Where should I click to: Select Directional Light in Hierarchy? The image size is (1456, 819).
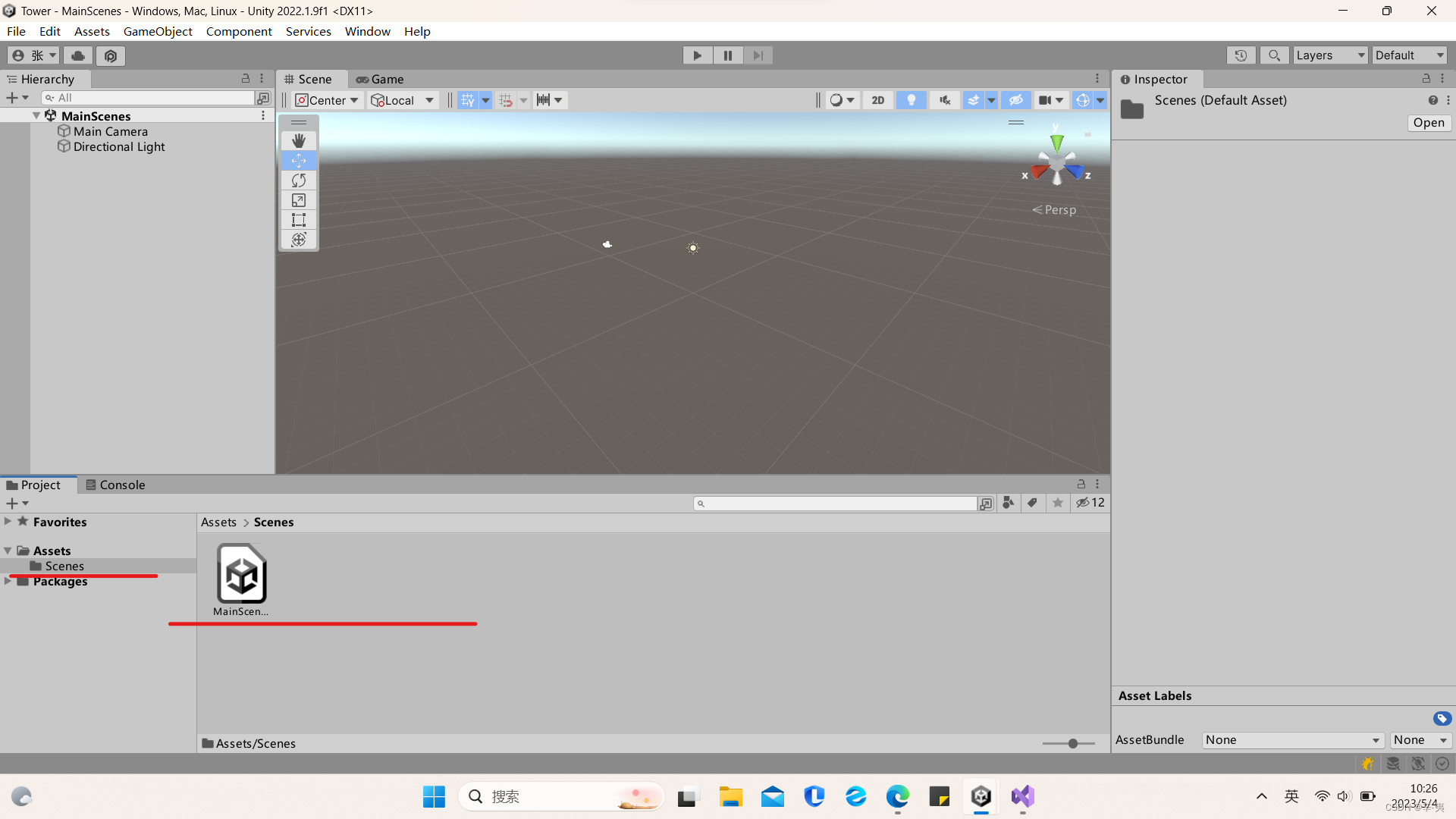pyautogui.click(x=119, y=147)
